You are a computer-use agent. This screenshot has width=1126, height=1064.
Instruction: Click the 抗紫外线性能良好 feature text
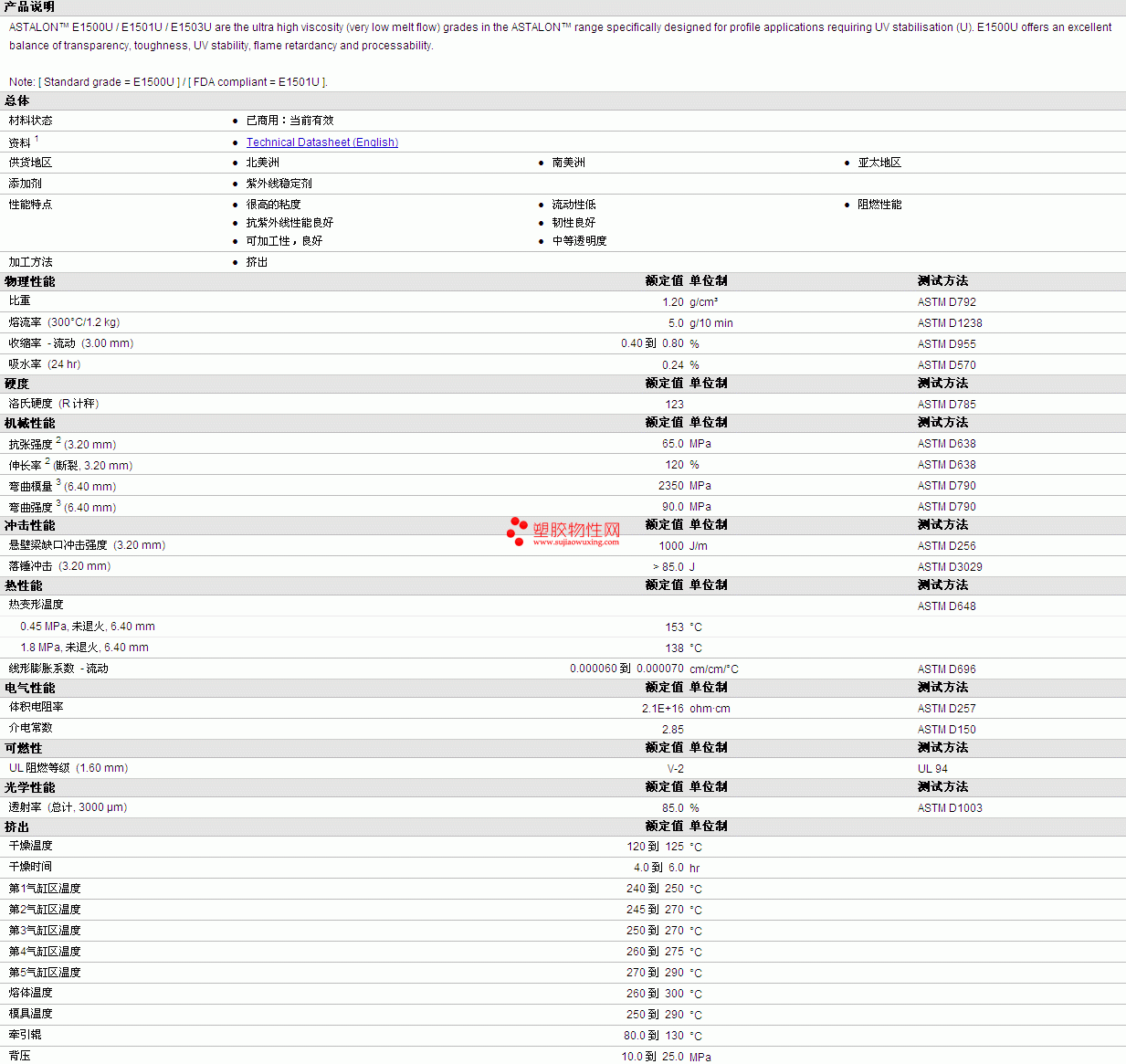point(289,223)
